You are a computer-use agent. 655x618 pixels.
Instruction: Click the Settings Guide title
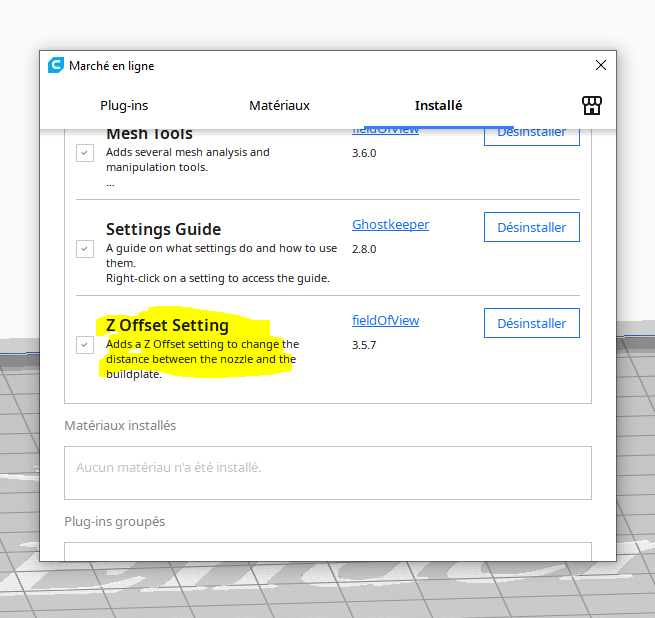coord(163,229)
